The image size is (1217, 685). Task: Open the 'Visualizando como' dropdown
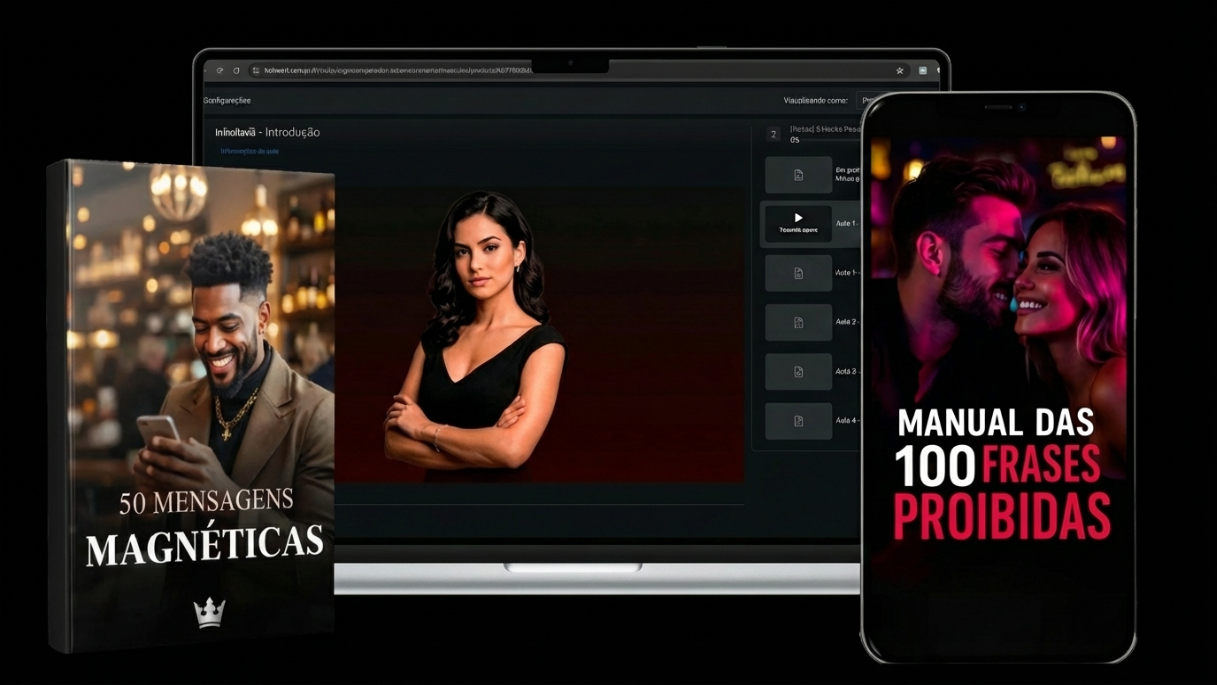866,101
